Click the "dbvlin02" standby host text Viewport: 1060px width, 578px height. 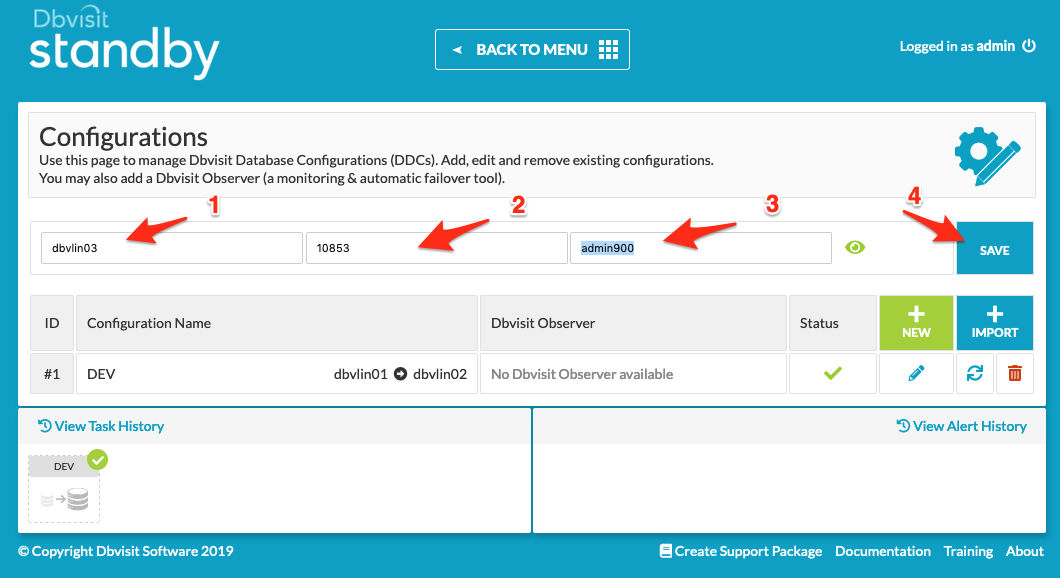click(x=440, y=374)
